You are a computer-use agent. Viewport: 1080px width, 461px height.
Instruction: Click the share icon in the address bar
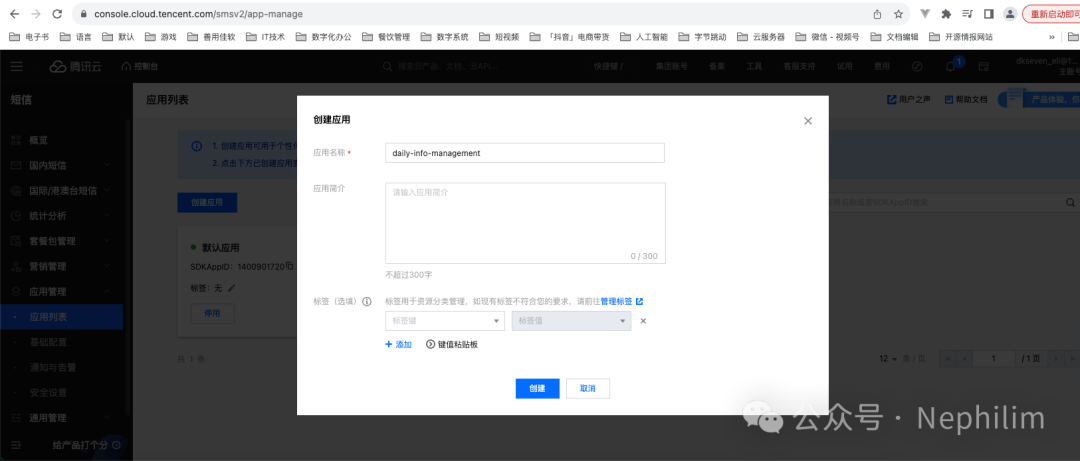pos(878,14)
